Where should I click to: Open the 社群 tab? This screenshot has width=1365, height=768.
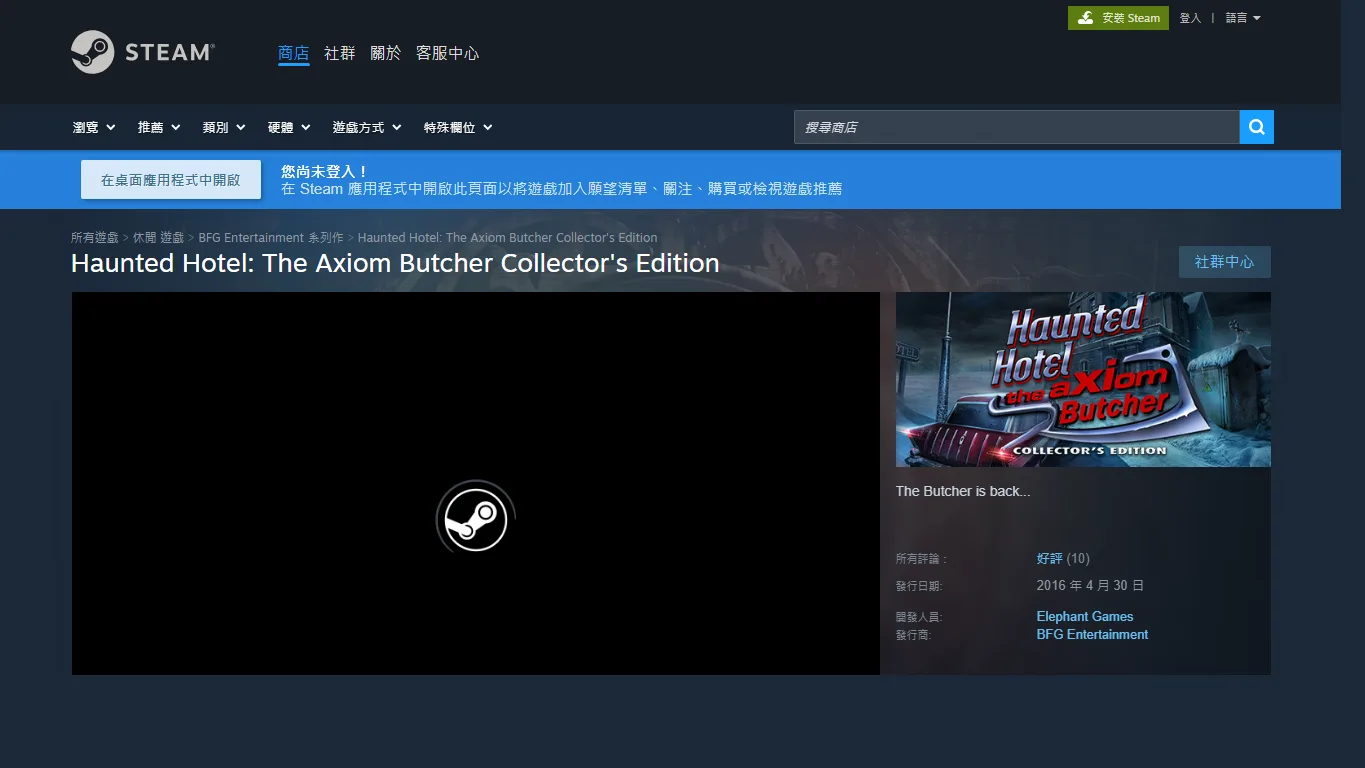point(340,53)
